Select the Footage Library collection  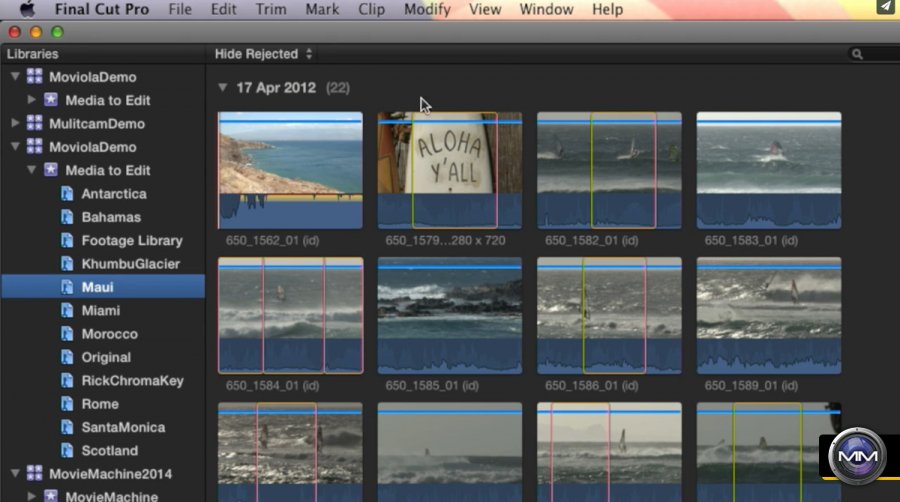pos(132,240)
